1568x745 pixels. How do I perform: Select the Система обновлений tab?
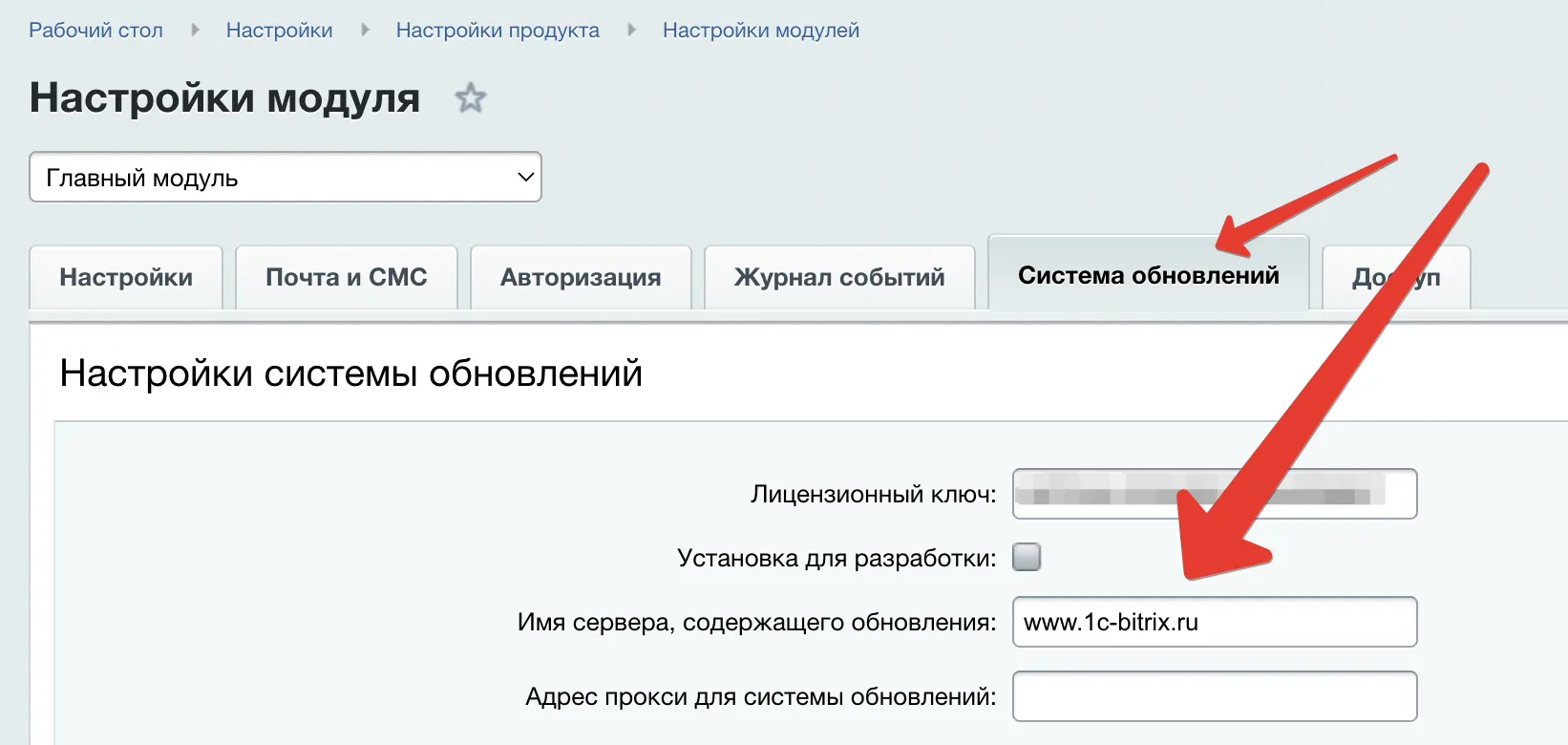1148,276
